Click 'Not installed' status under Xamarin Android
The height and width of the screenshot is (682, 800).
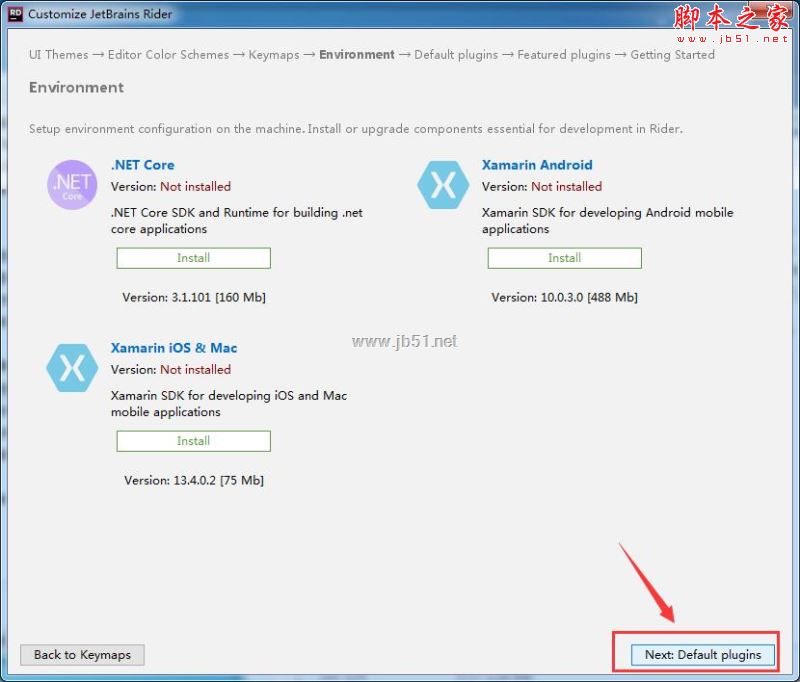coord(566,187)
